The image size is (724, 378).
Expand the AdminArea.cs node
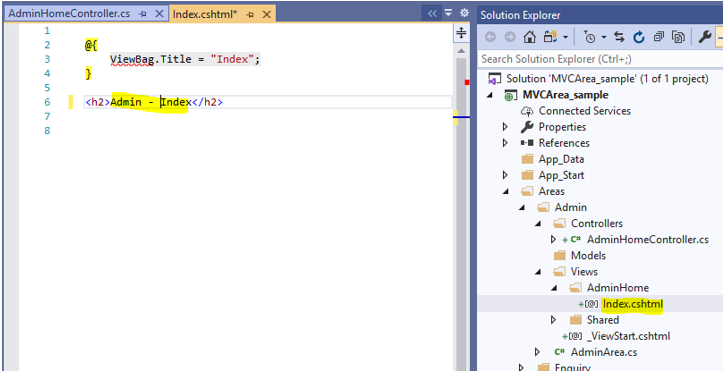click(537, 352)
